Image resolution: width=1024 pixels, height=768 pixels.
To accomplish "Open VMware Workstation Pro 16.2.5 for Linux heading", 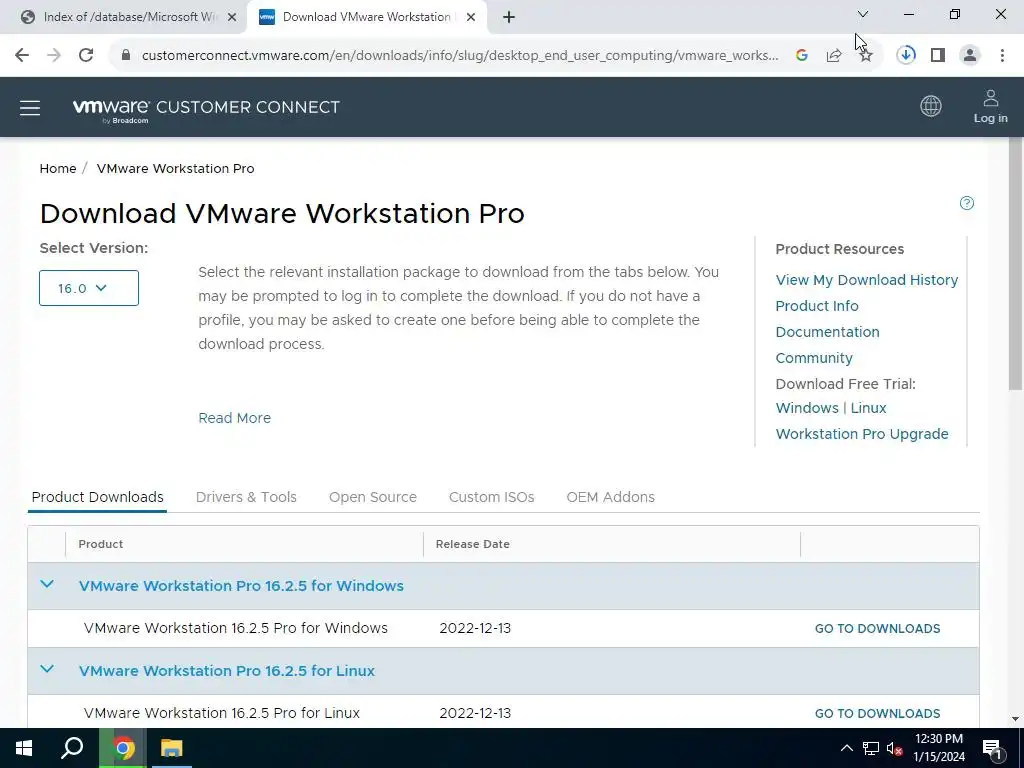I will 227,671.
